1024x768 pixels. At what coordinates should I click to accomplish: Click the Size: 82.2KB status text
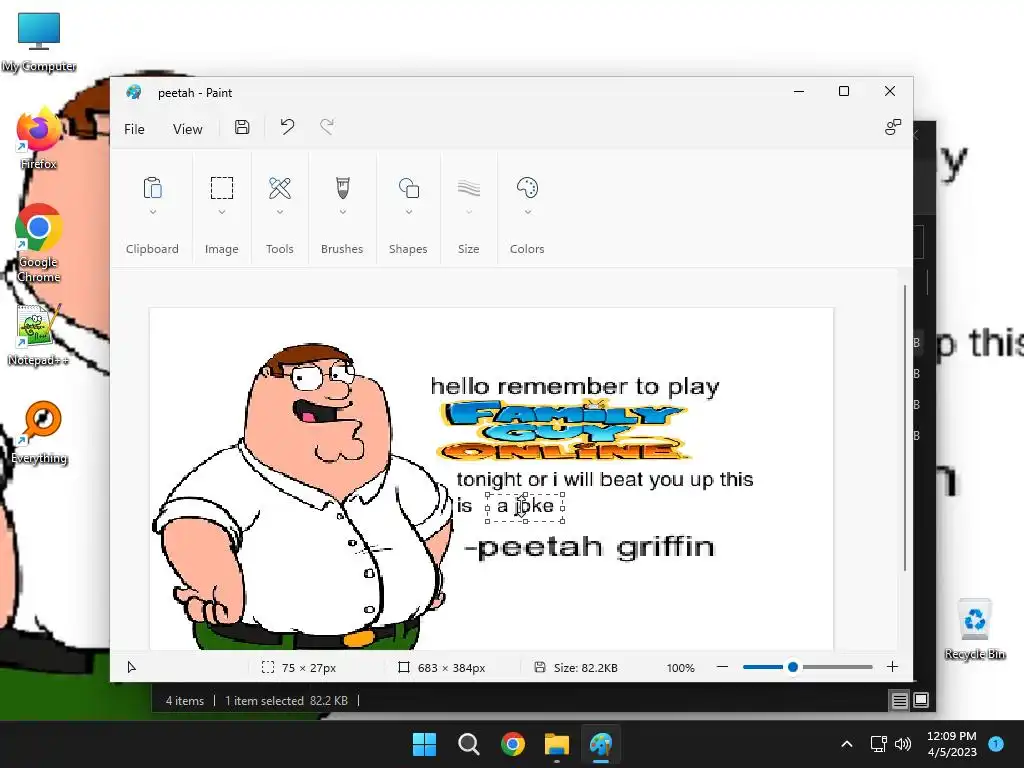[x=585, y=667]
